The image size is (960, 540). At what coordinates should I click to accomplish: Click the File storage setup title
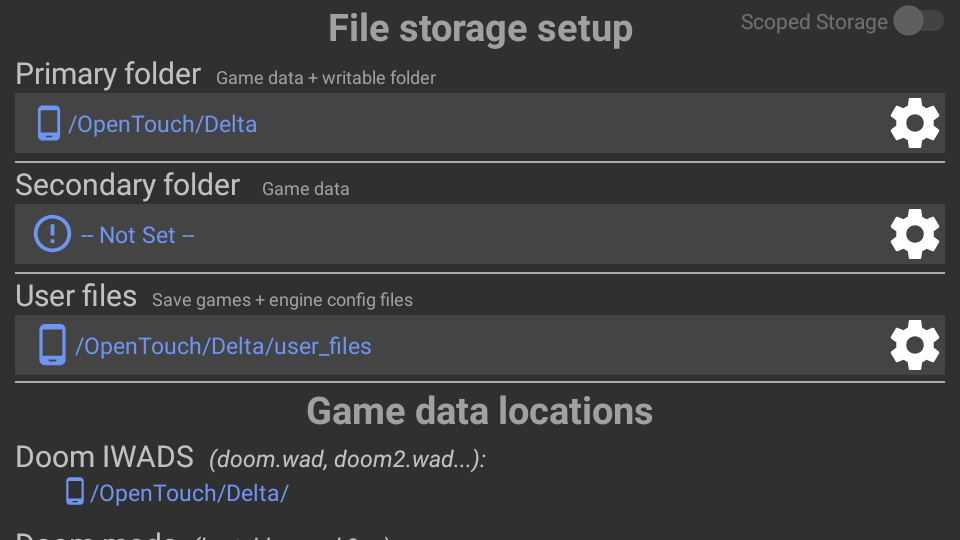click(x=481, y=28)
